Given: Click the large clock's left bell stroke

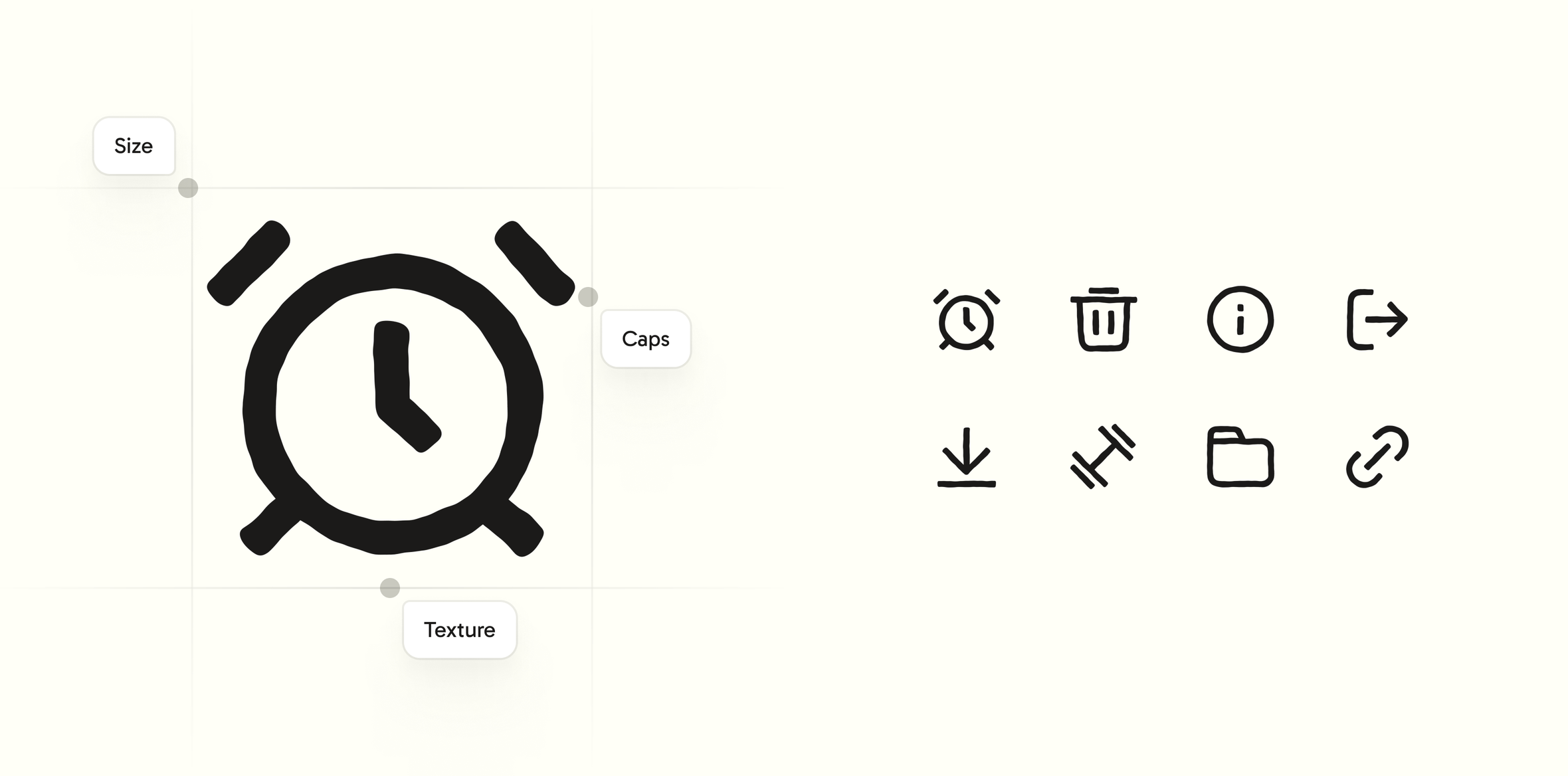Looking at the screenshot, I should [248, 263].
